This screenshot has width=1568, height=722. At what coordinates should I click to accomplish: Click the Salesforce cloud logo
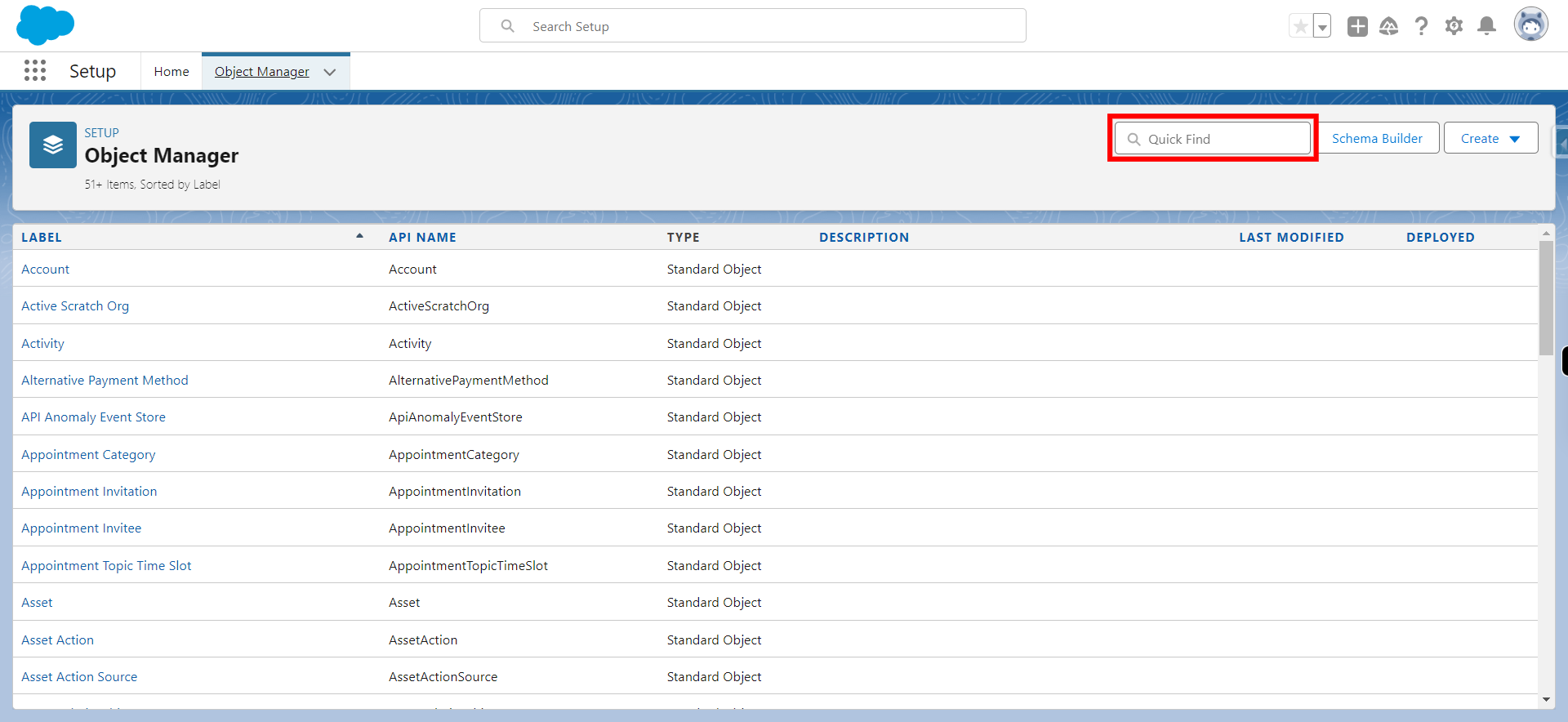pos(45,25)
